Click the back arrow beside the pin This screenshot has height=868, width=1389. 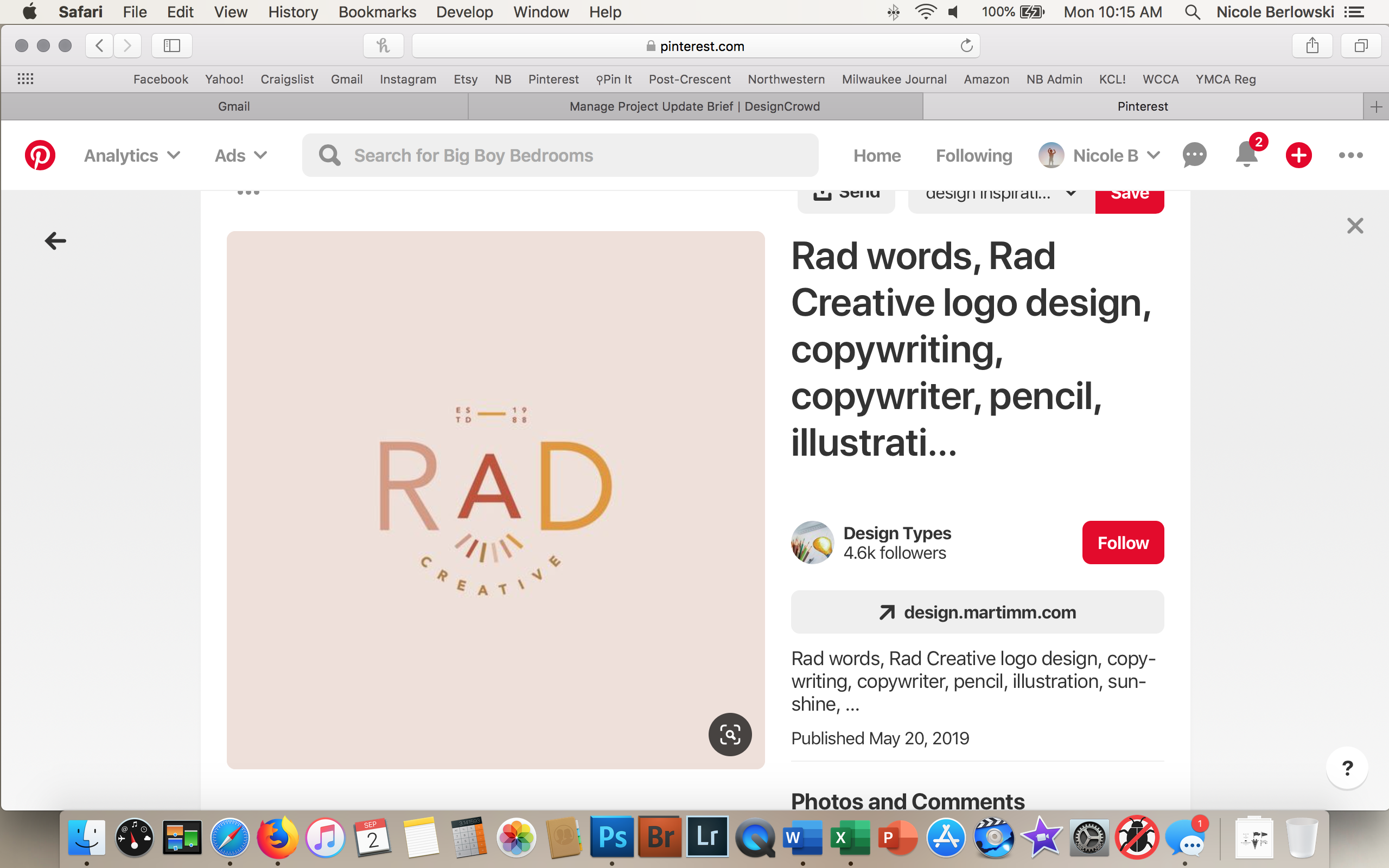(x=56, y=241)
